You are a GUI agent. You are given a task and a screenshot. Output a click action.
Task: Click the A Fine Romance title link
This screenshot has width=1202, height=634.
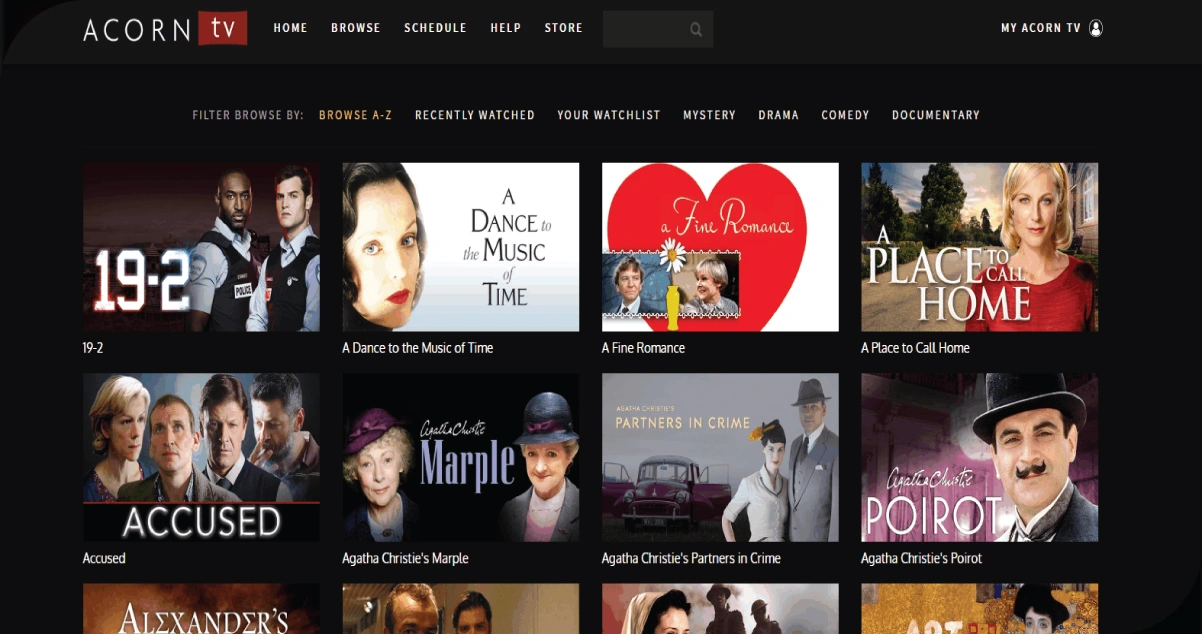(x=643, y=348)
